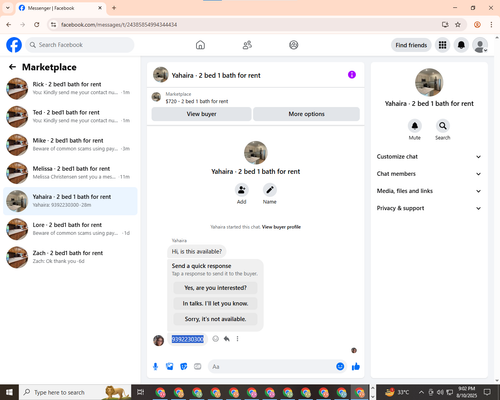Attach a photo file icon
500x400 pixels.
(170, 367)
